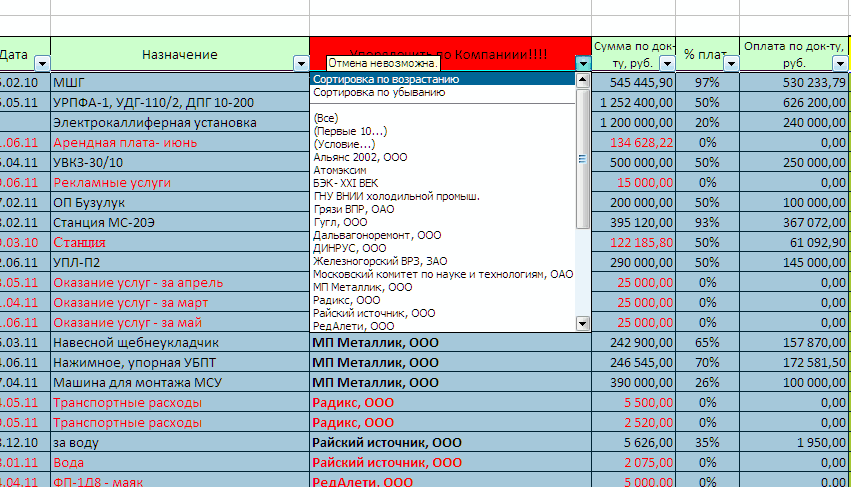Filter by Грязи ВПР, ОАО
This screenshot has height=487, width=851.
tap(443, 209)
